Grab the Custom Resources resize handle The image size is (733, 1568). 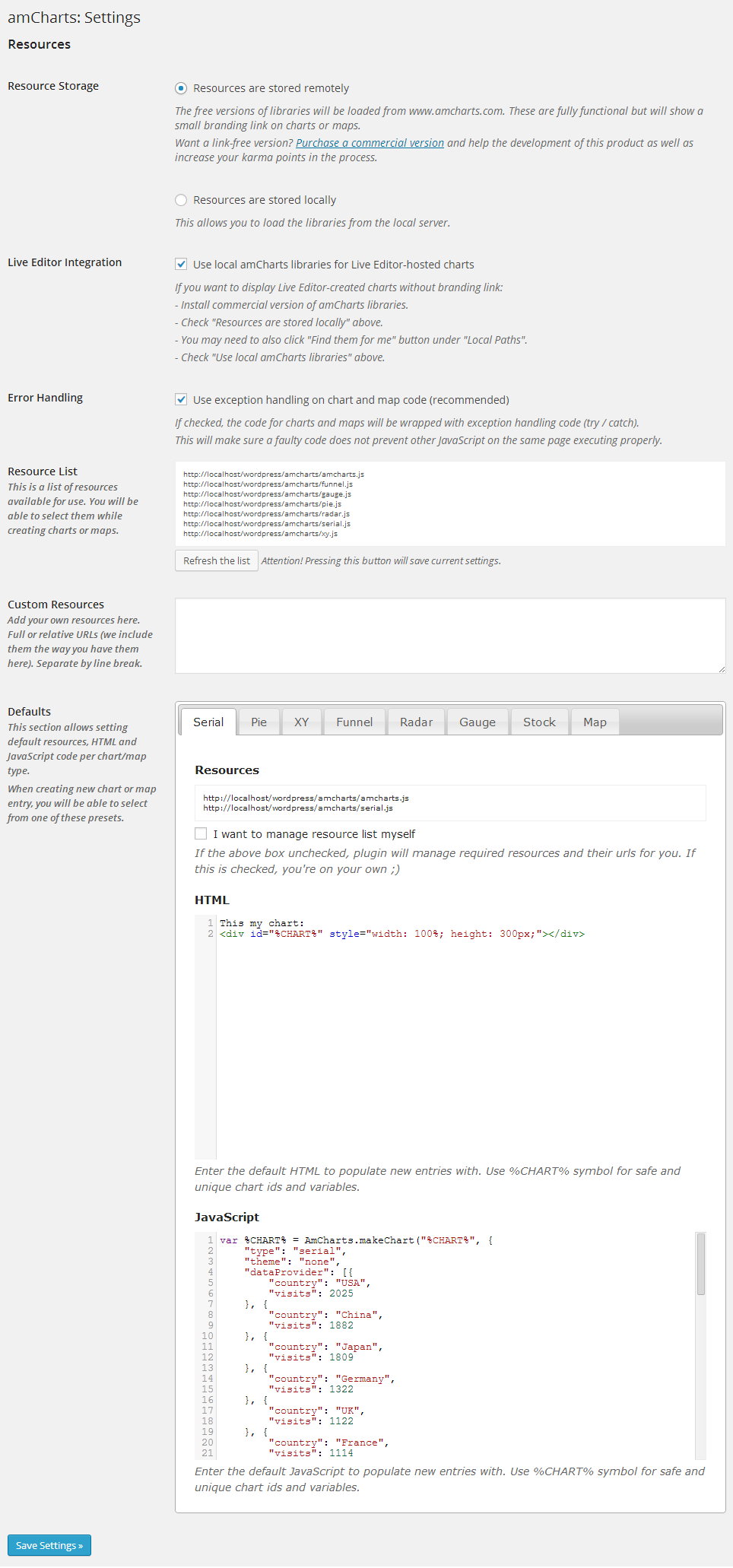(x=721, y=669)
